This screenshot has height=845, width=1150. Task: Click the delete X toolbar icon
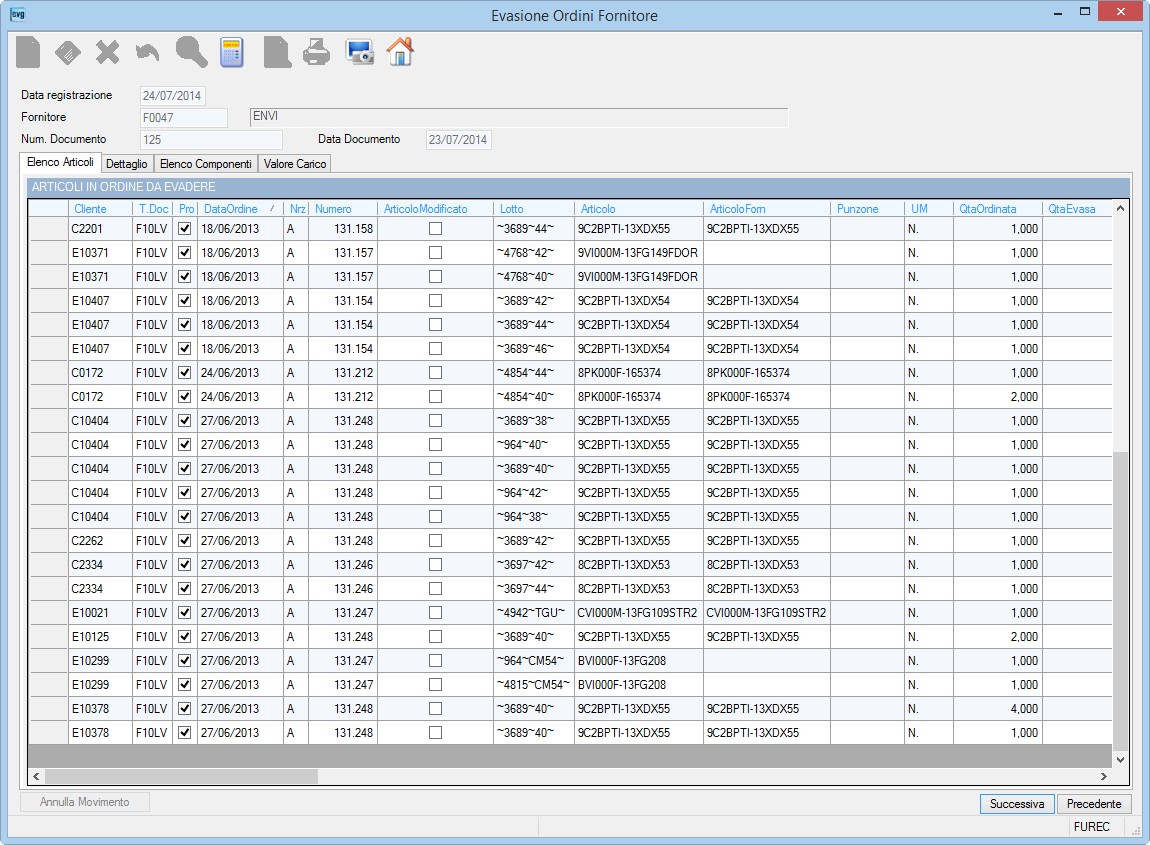pyautogui.click(x=107, y=53)
